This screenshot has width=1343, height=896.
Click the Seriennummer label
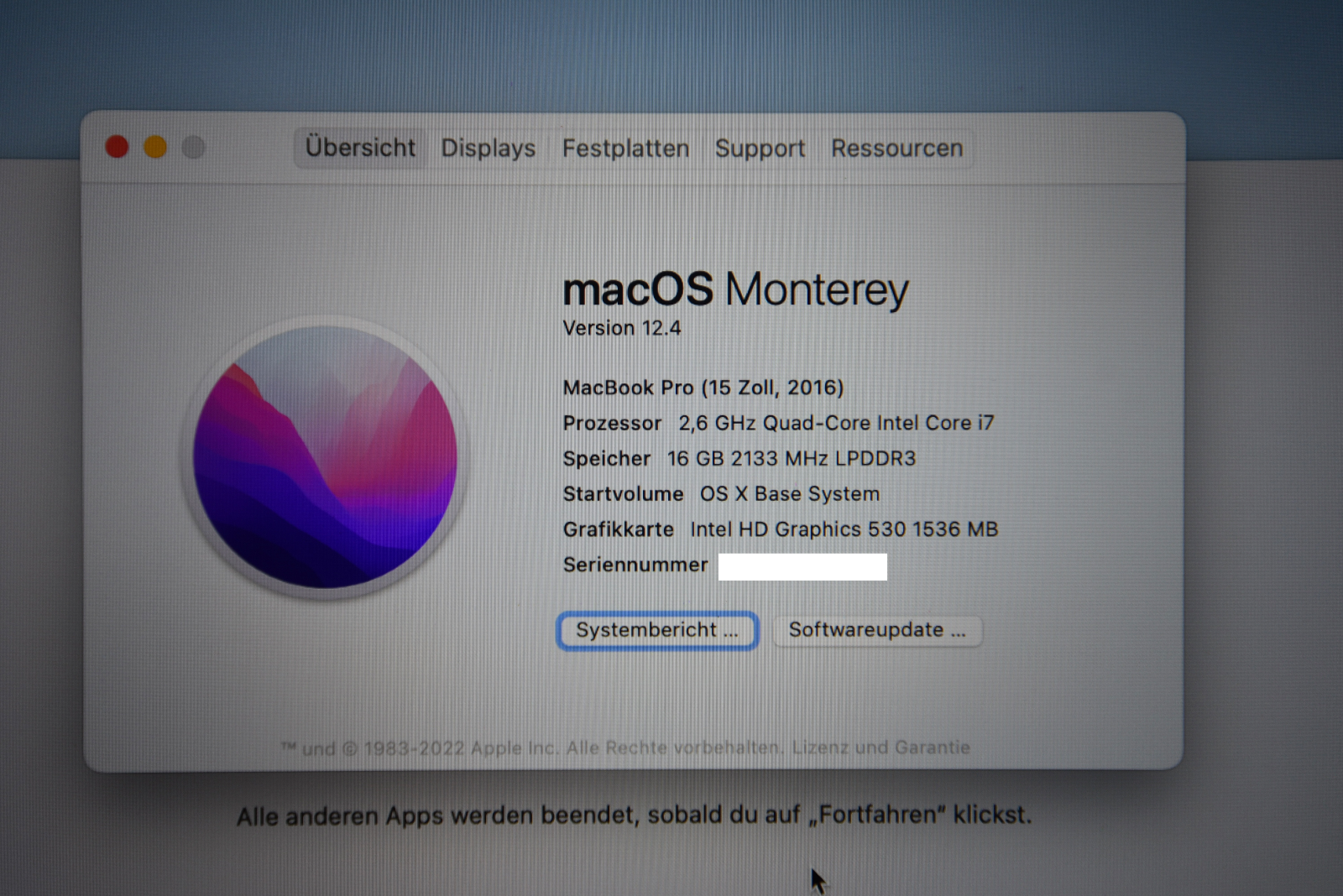point(635,565)
